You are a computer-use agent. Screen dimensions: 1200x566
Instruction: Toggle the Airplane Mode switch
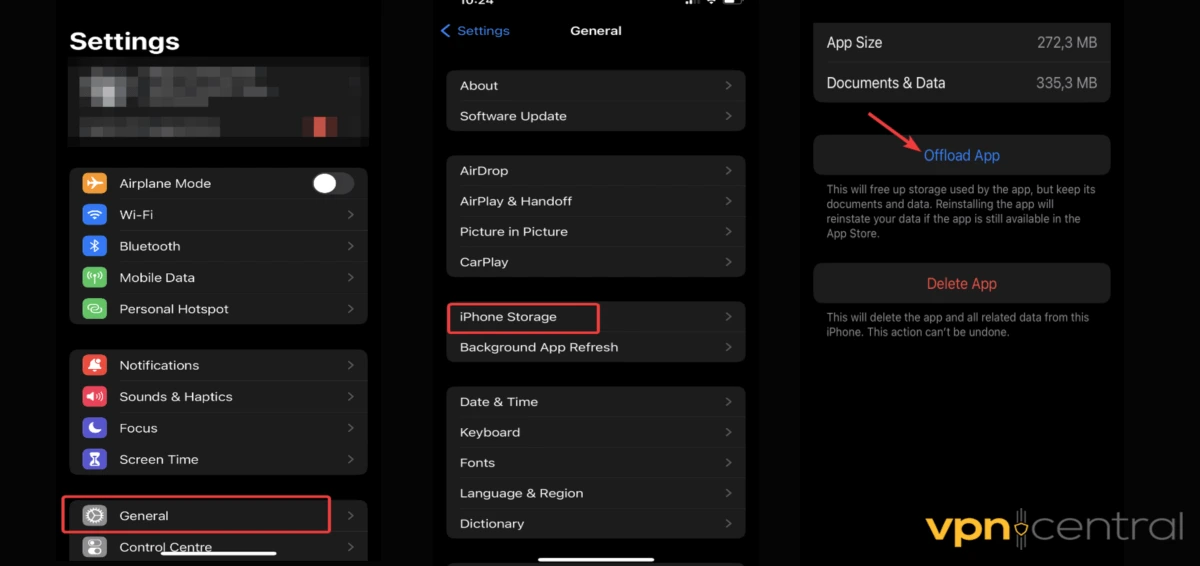(332, 183)
